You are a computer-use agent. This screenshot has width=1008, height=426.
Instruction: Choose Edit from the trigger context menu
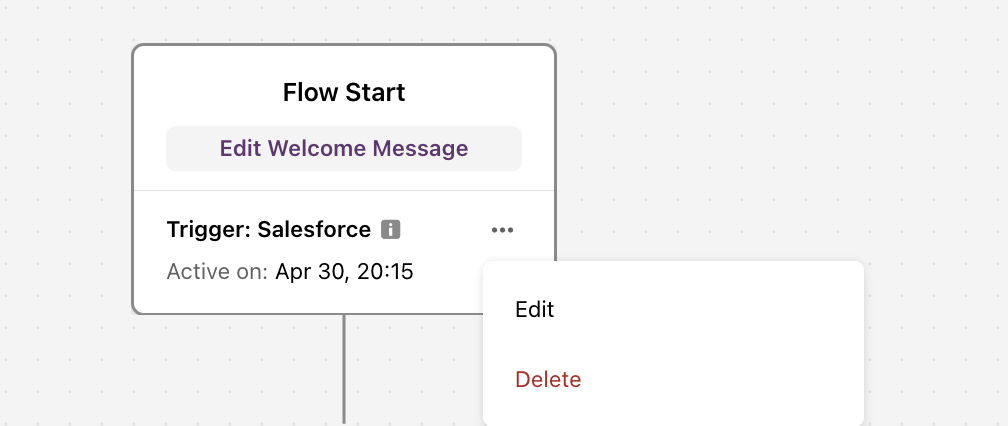pos(535,310)
